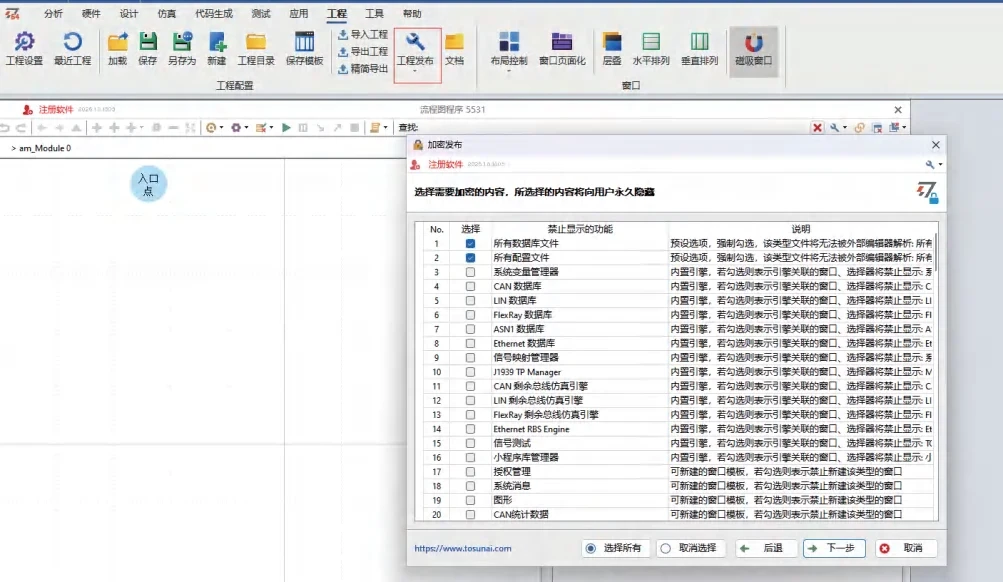Click the orange link icon in flowchart toolbar

860,128
